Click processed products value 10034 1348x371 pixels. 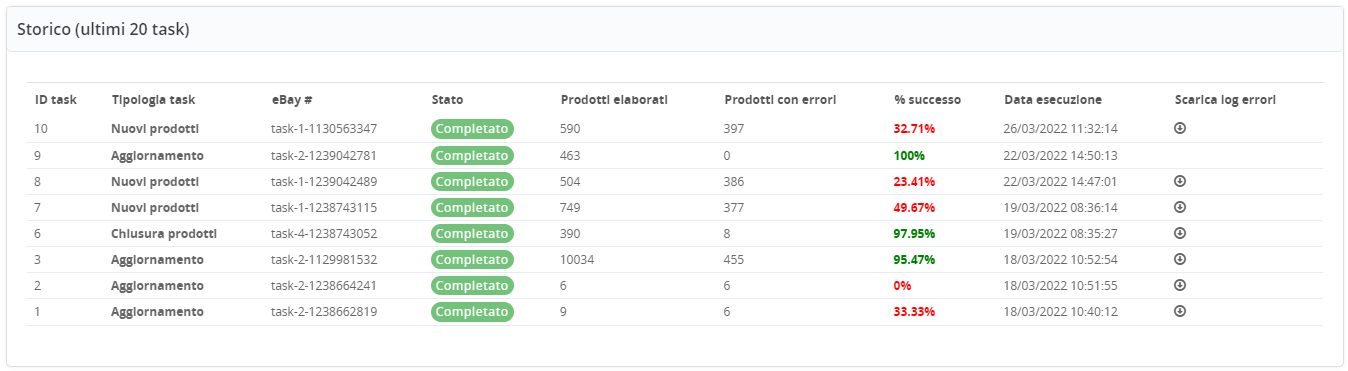pyautogui.click(x=577, y=259)
